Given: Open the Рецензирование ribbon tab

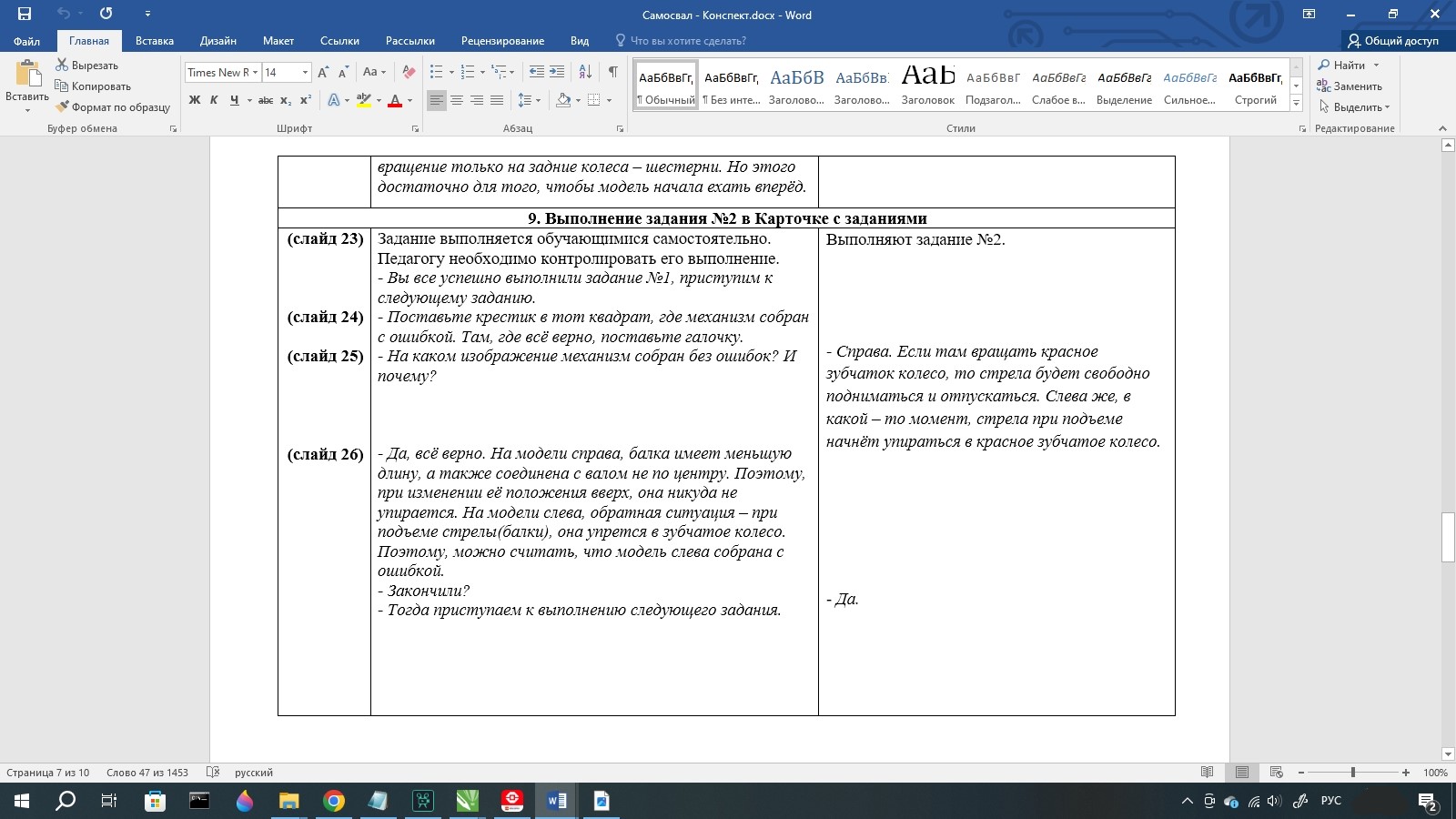Looking at the screenshot, I should click(x=502, y=41).
